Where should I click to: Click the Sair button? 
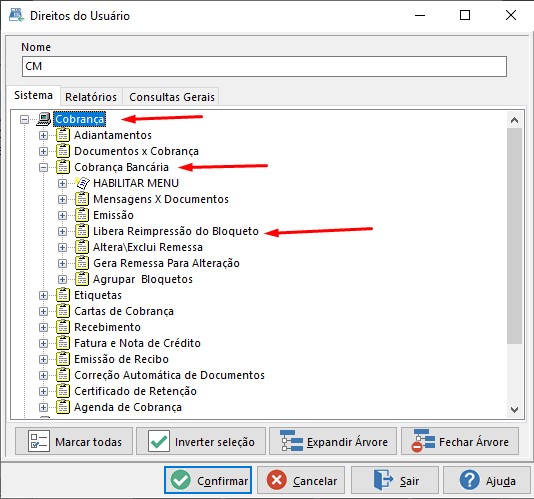pos(395,480)
